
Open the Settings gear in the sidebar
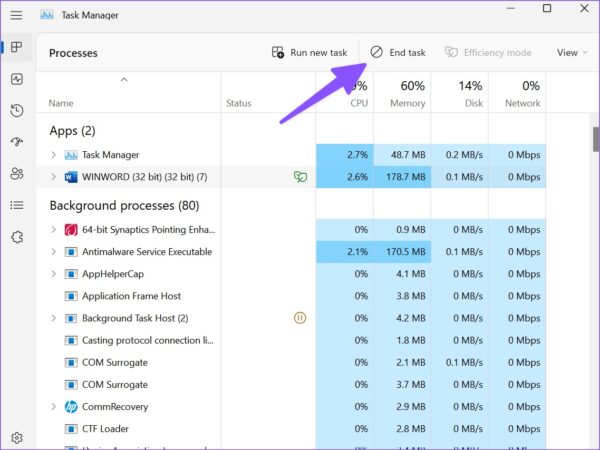click(x=17, y=437)
